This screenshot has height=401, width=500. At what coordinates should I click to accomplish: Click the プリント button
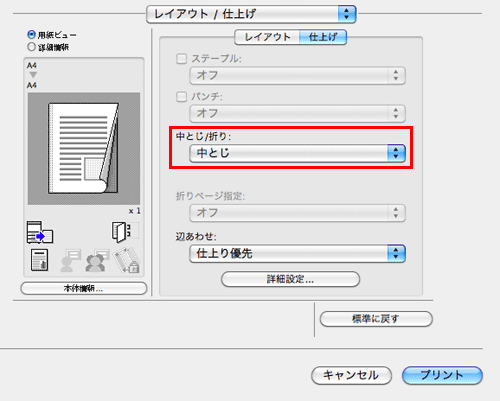click(x=442, y=375)
